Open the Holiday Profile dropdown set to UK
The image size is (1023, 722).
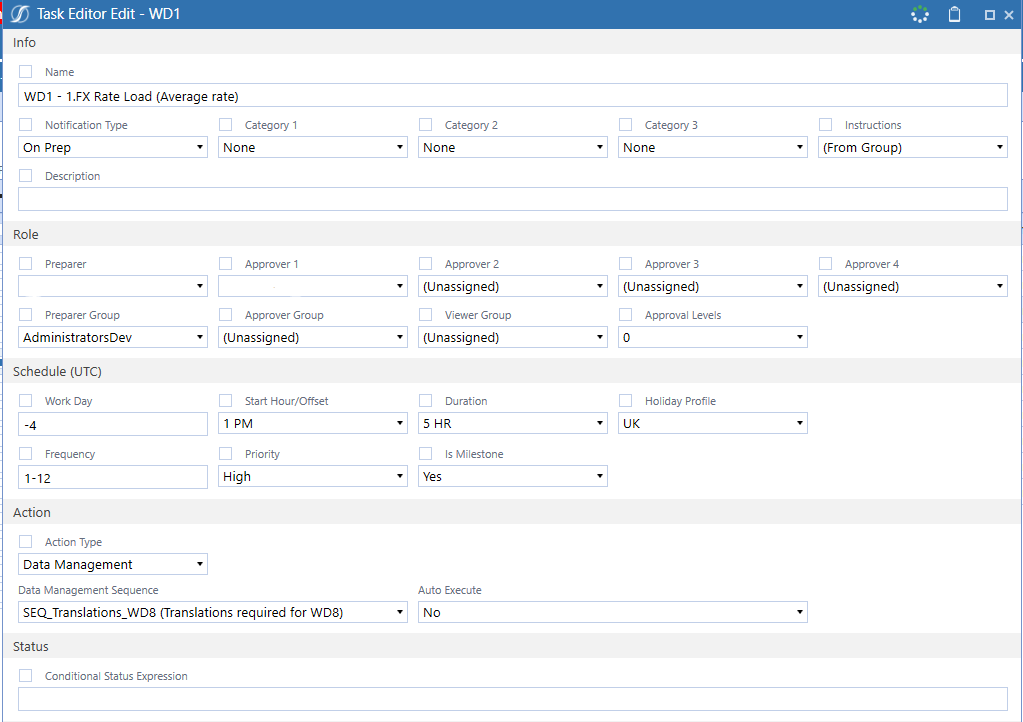click(x=712, y=422)
